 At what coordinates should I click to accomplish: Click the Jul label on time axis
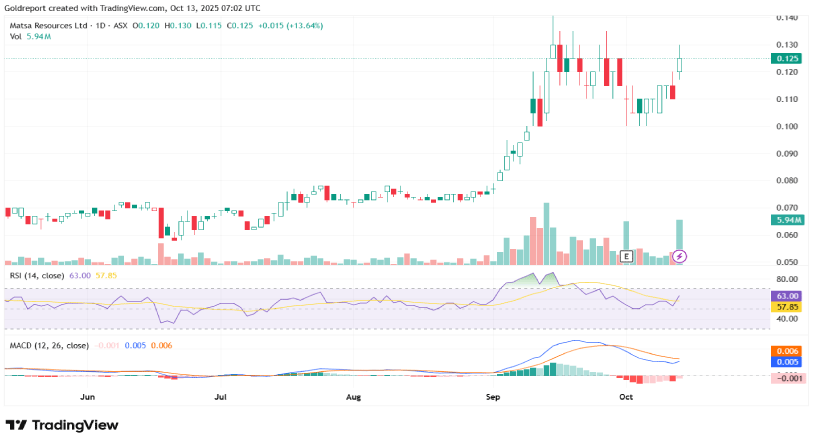222,397
